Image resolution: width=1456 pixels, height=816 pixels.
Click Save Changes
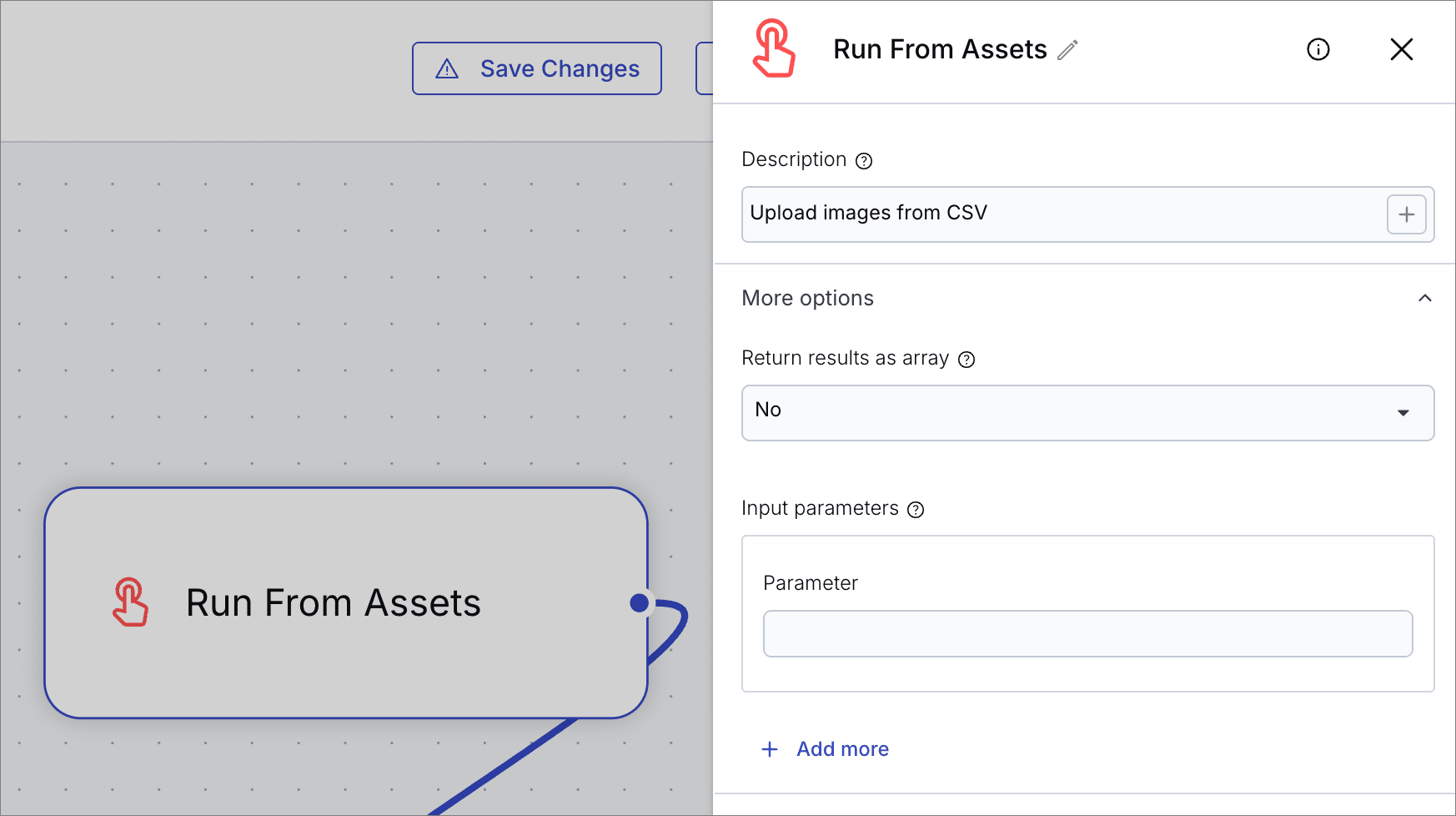coord(537,68)
